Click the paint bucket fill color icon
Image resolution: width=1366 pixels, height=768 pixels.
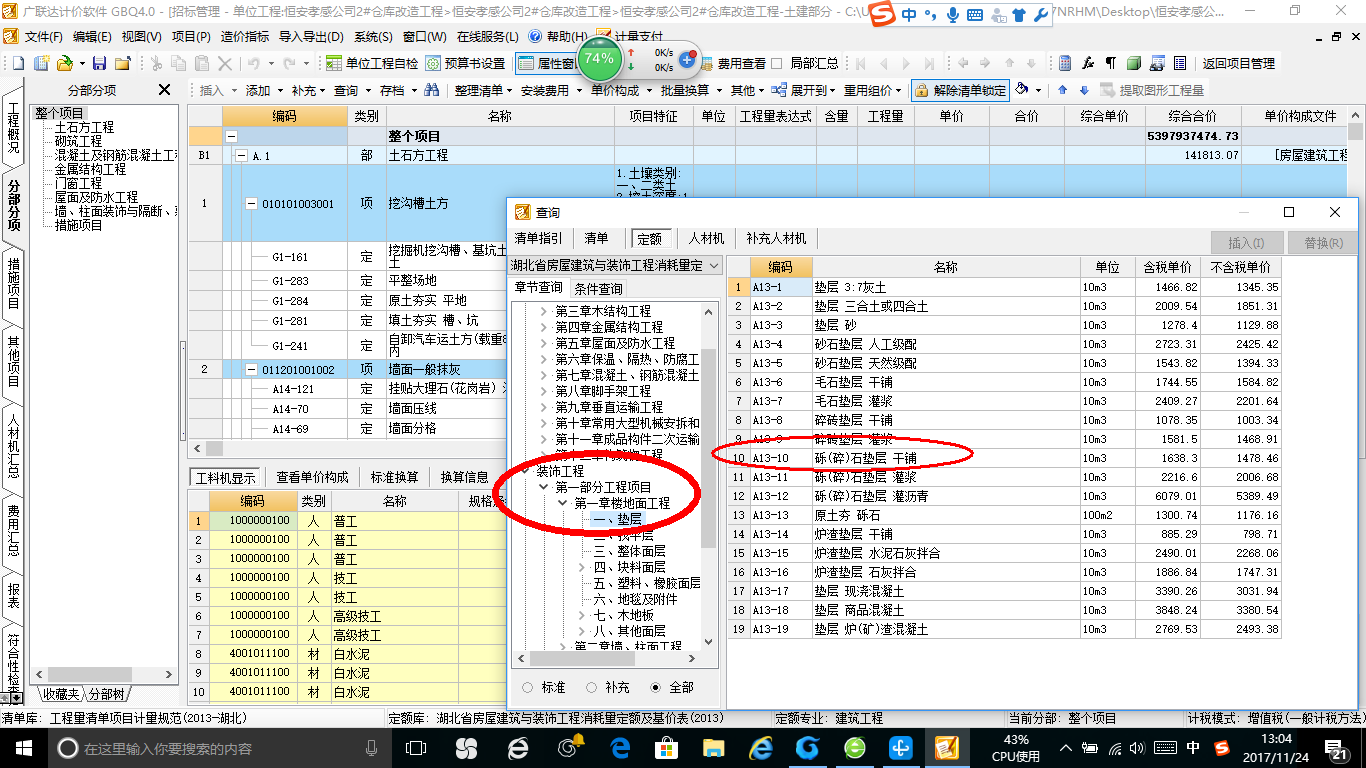point(1022,90)
